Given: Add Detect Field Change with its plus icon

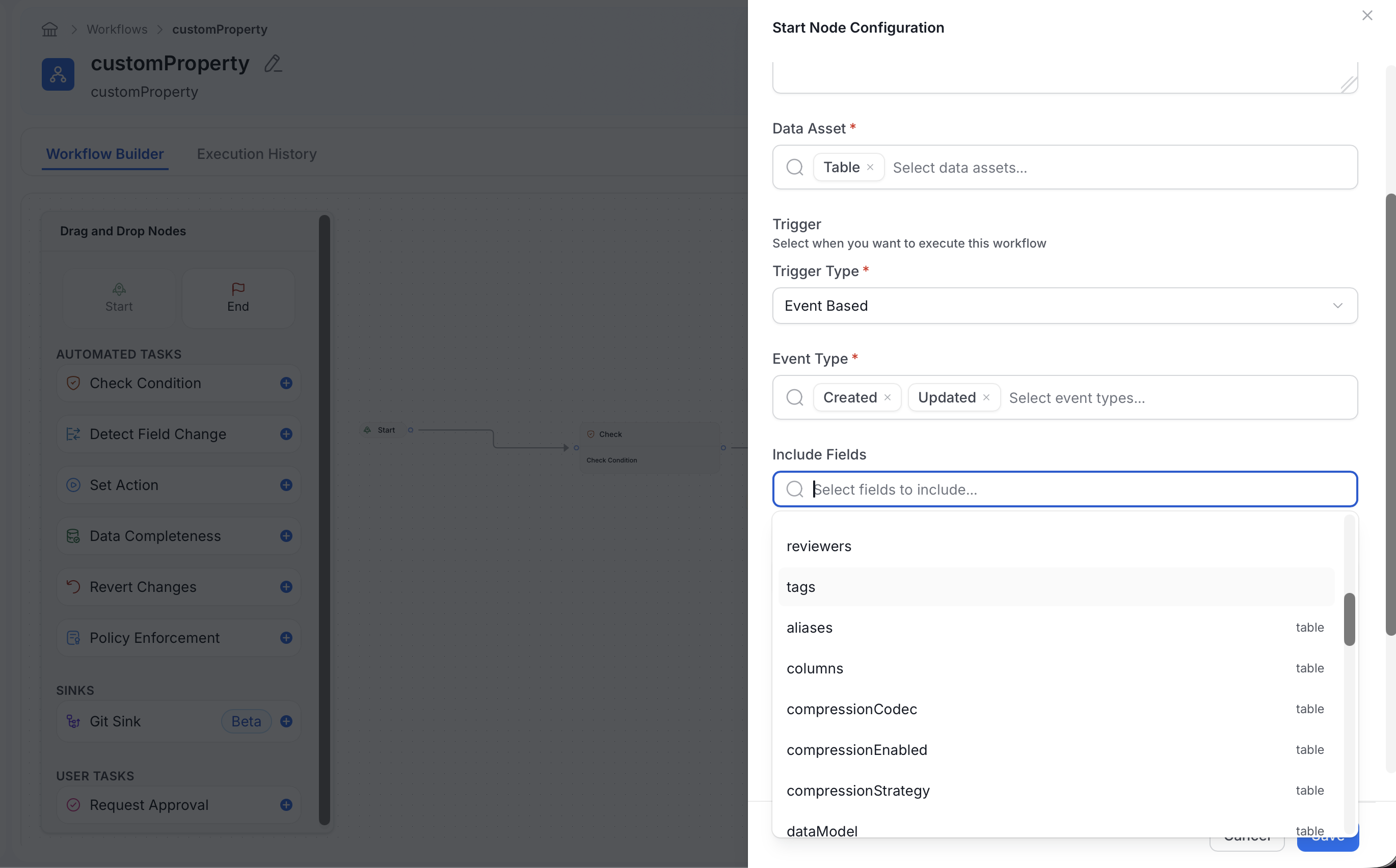Looking at the screenshot, I should 286,434.
